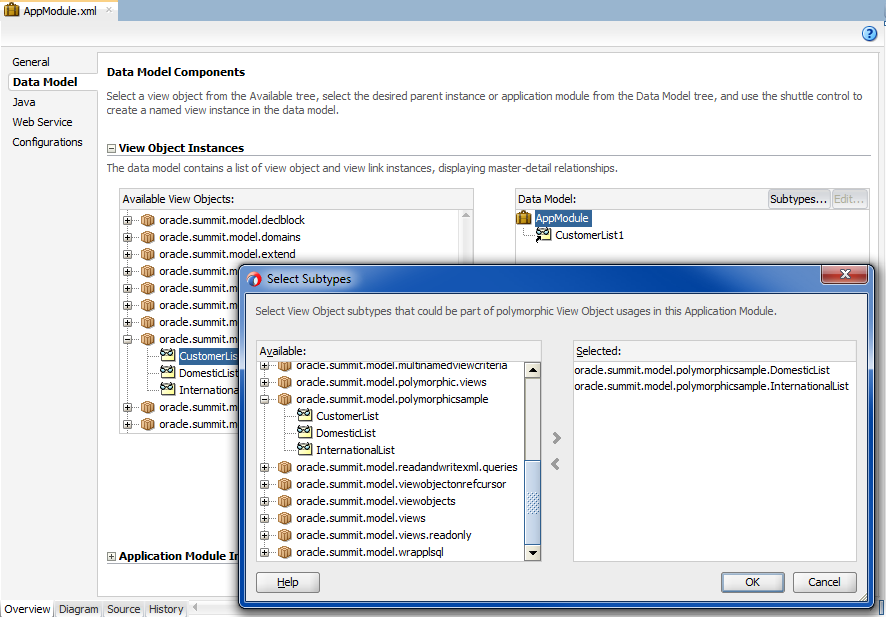Select CustomerList in dialog Available tree
The height and width of the screenshot is (617, 886).
click(348, 416)
